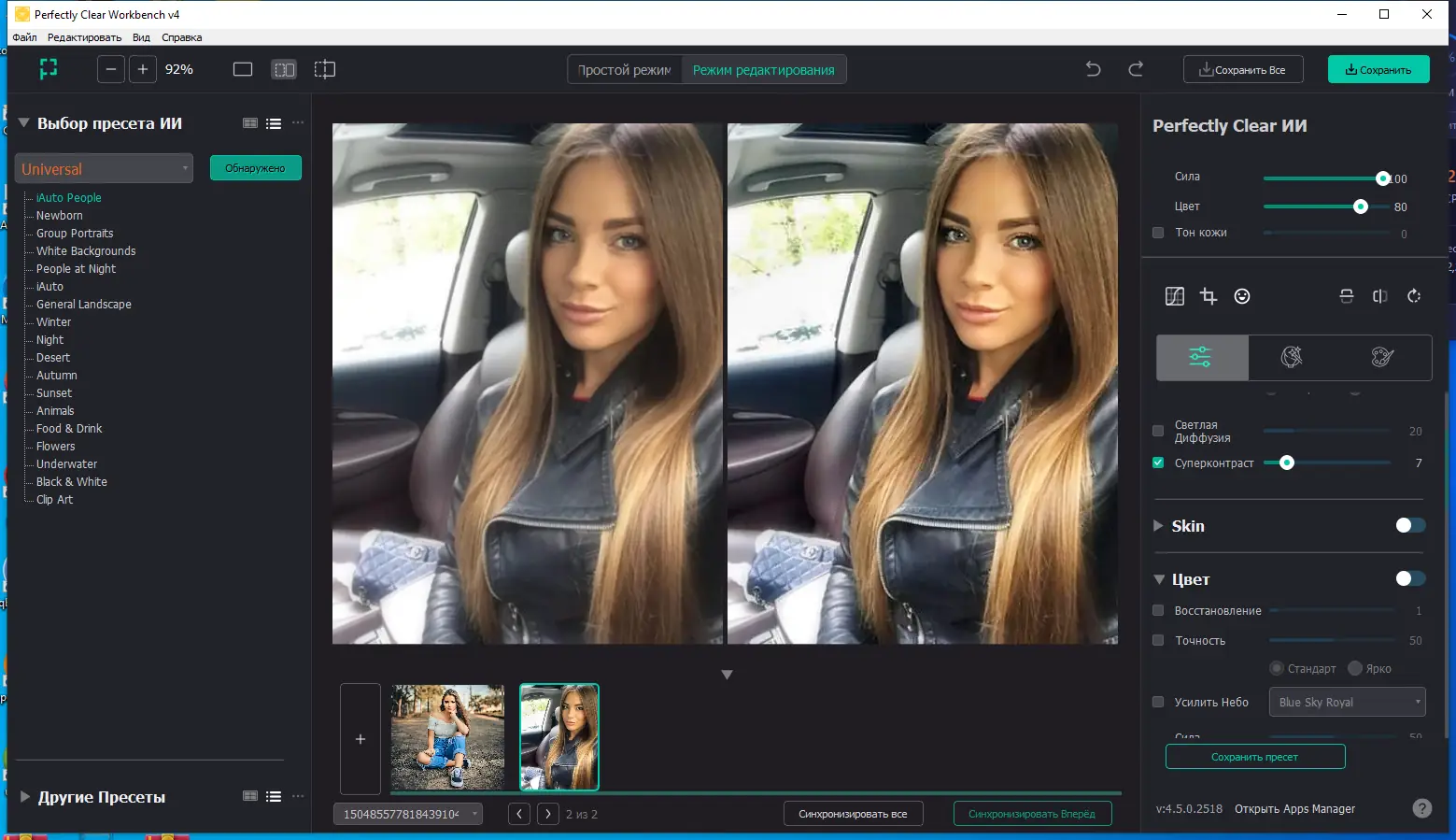
Task: Open the face smiley tool
Action: tap(1242, 296)
